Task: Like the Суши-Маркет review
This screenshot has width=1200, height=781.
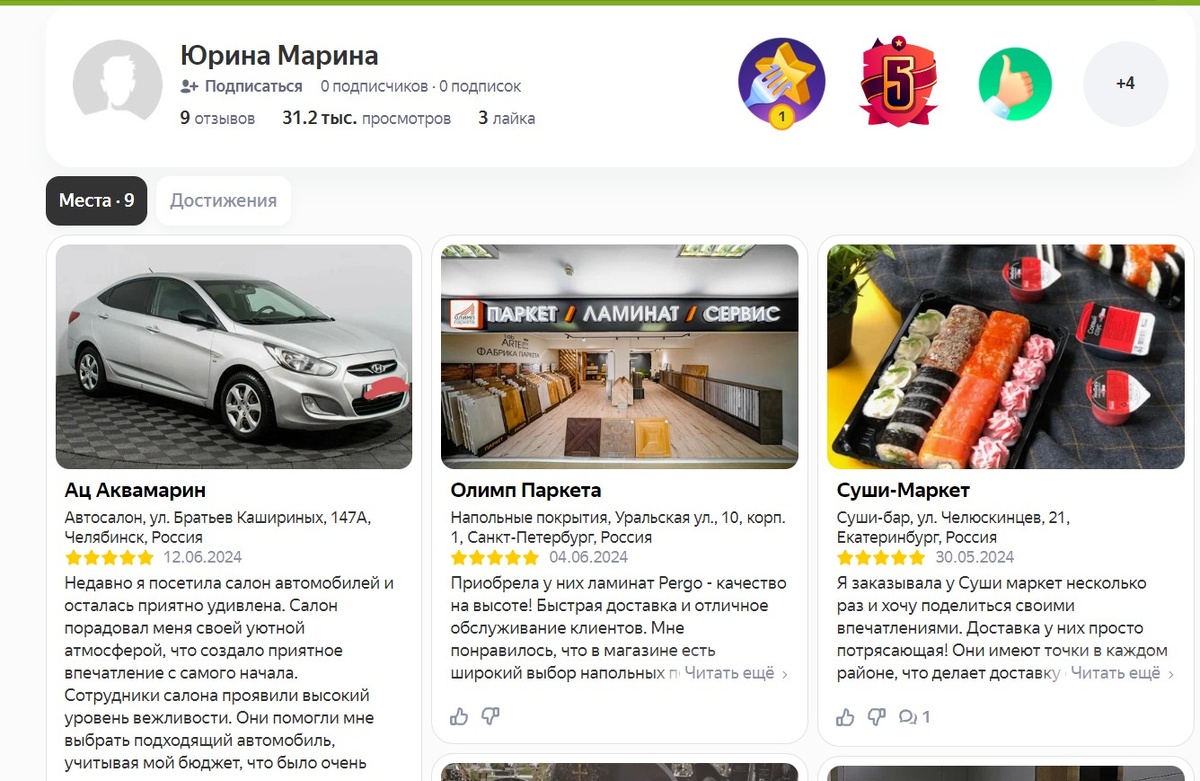Action: click(x=845, y=716)
